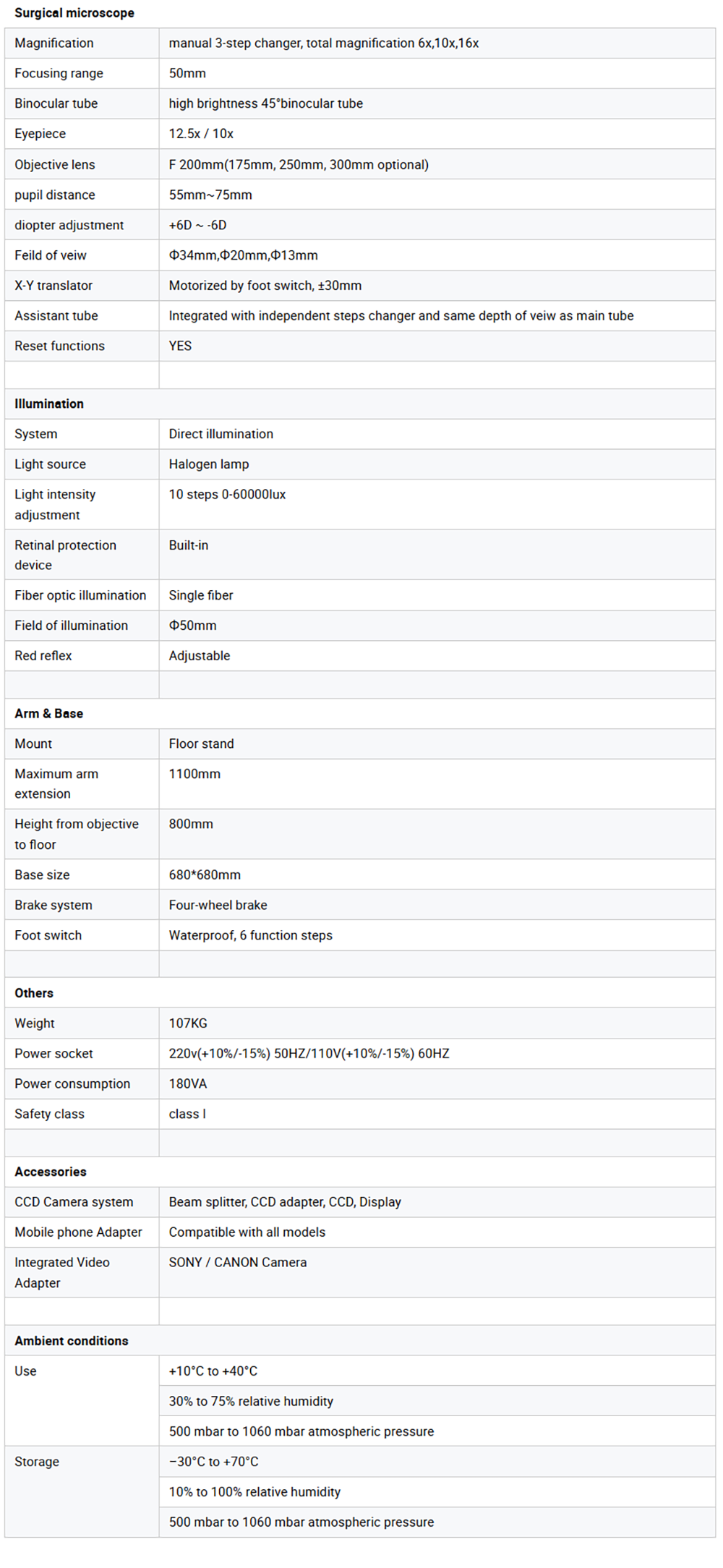Click the Illumination section heading
Viewport: 723px width, 1568px height.
[x=49, y=404]
